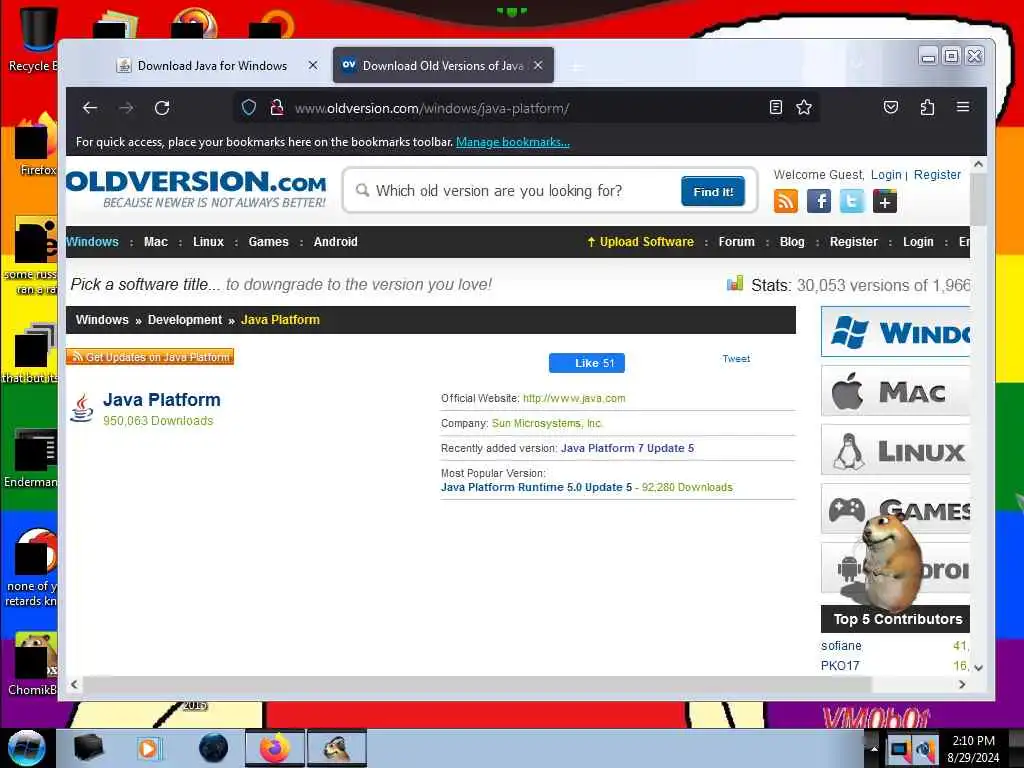The height and width of the screenshot is (768, 1024).
Task: Open the http://www.java.com official website link
Action: click(574, 398)
